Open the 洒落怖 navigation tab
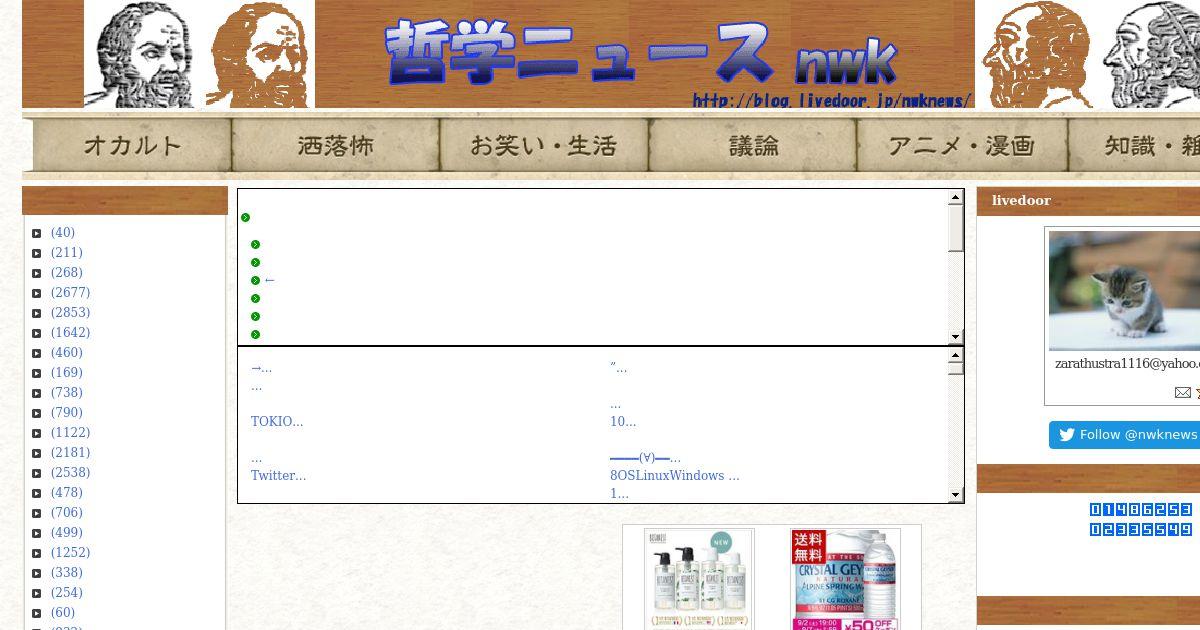 coord(336,146)
